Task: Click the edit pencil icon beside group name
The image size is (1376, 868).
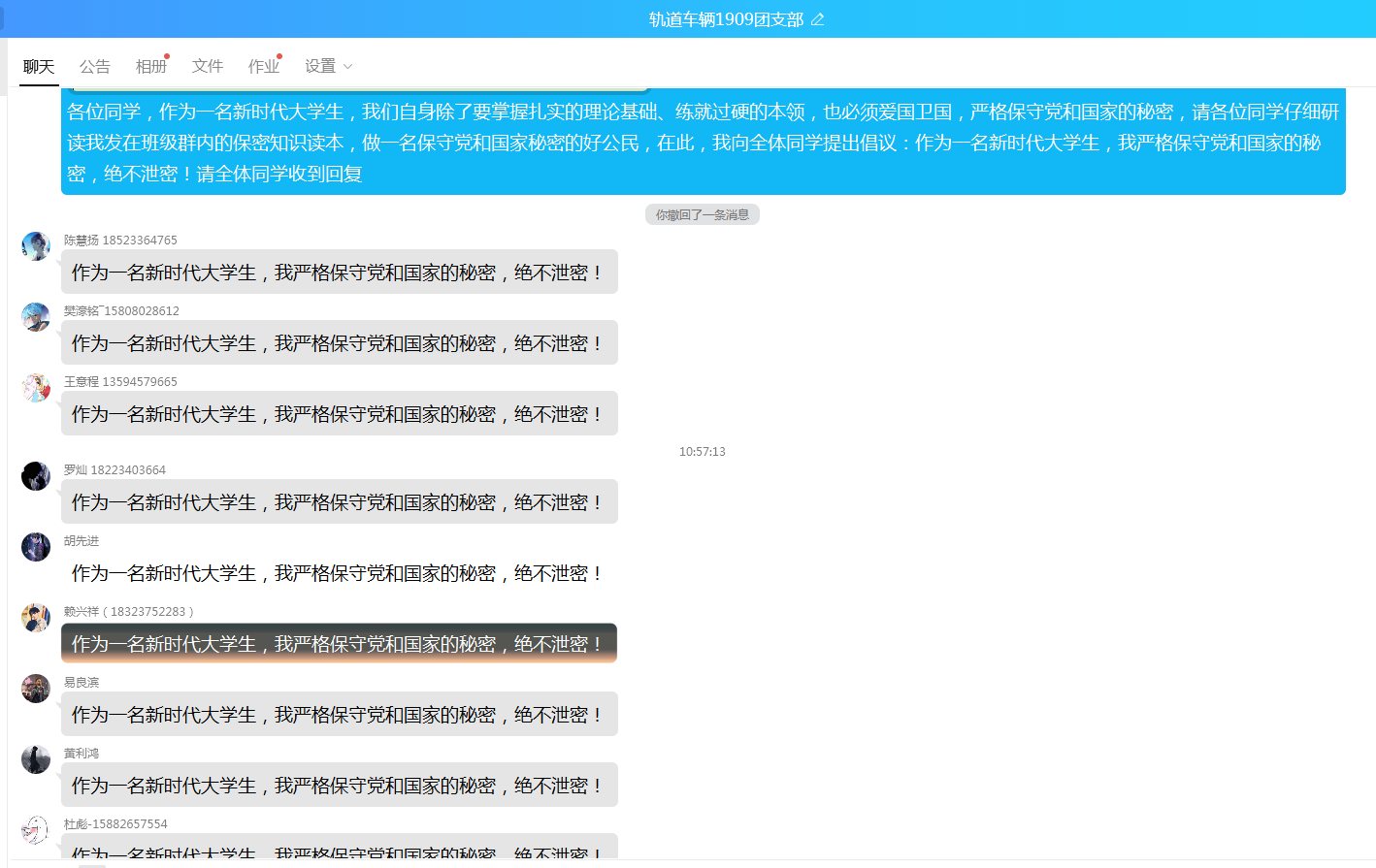Action: click(817, 19)
